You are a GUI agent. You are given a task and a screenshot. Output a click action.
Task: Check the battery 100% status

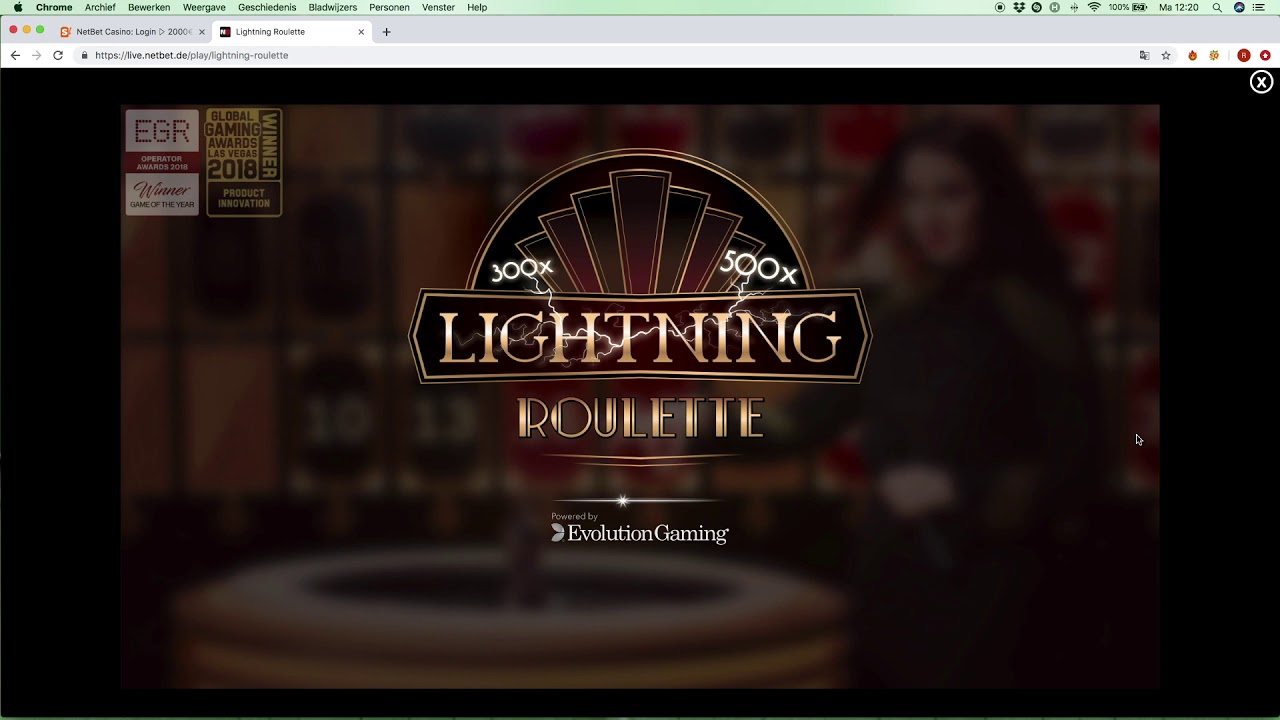[1127, 7]
